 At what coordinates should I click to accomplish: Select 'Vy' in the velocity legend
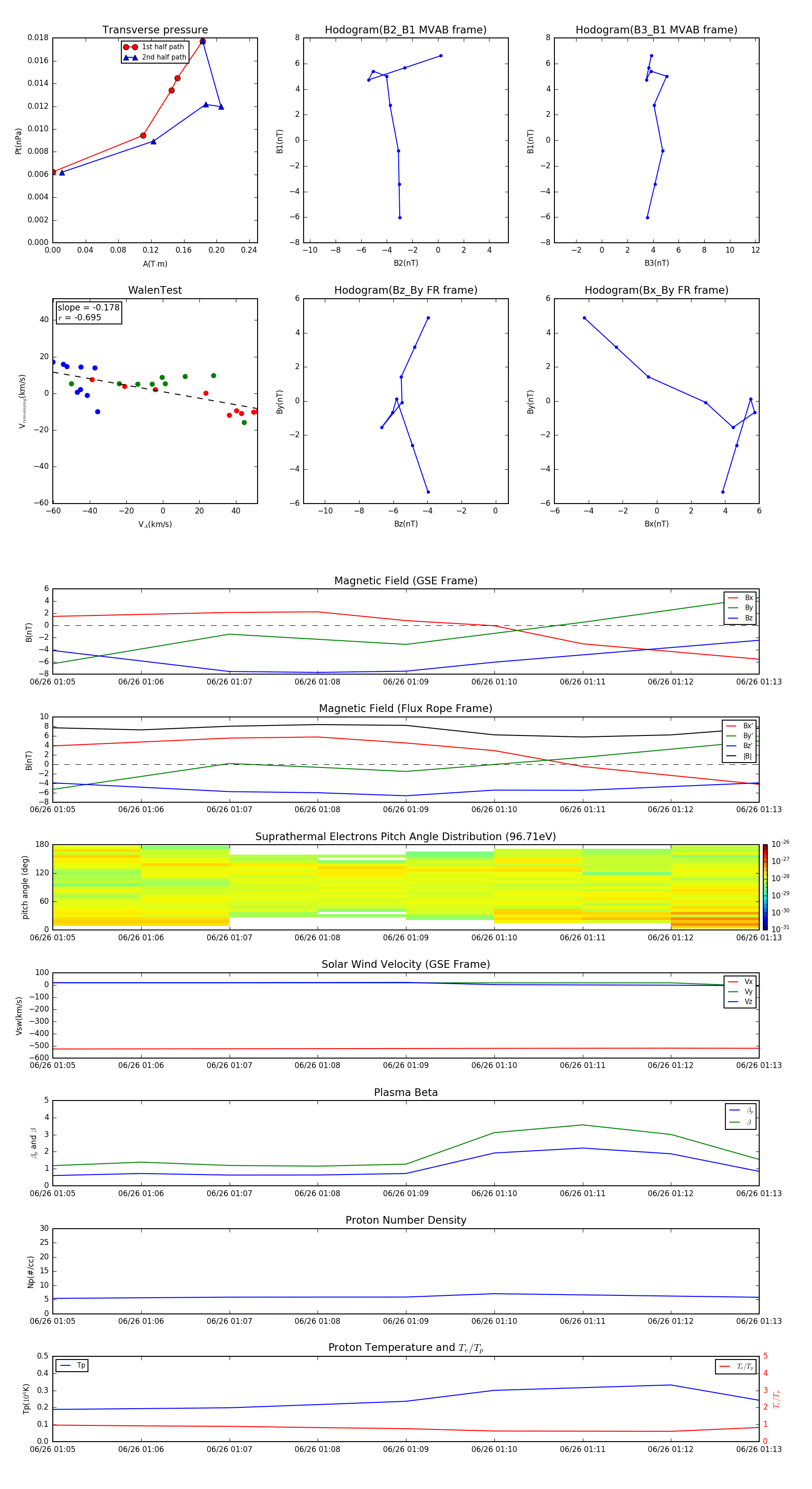coord(741,991)
